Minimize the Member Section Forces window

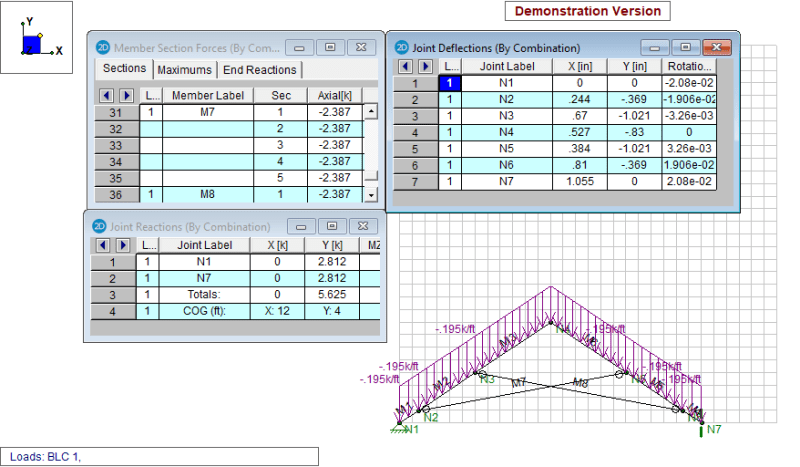pos(299,47)
